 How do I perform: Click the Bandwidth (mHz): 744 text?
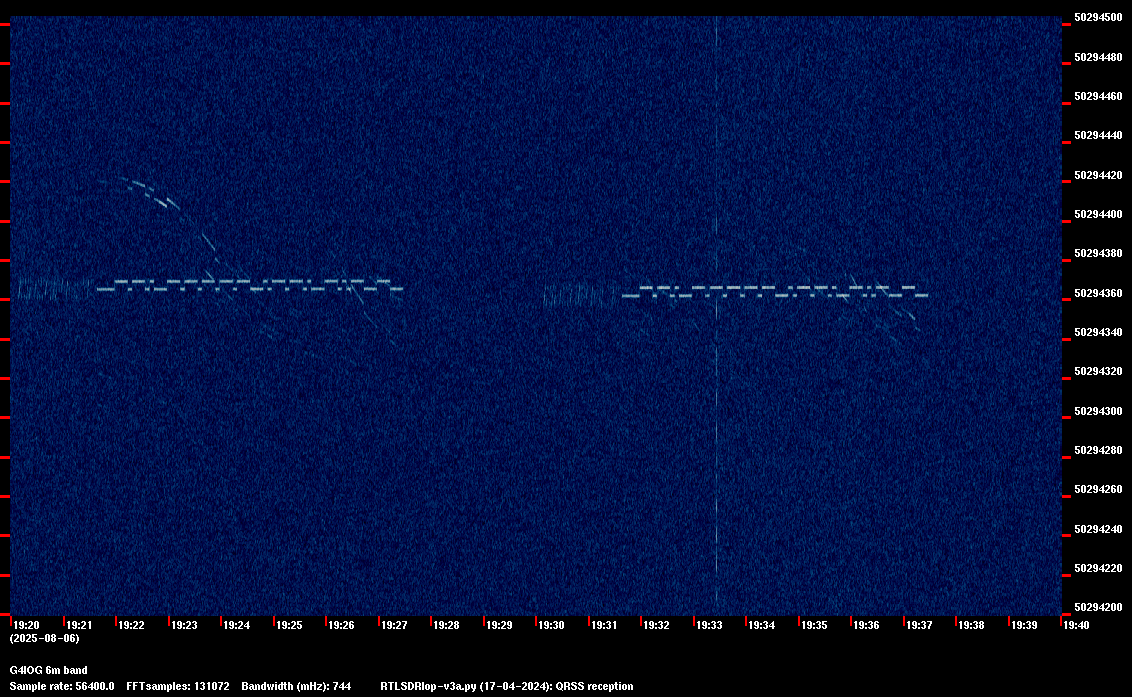click(x=296, y=686)
